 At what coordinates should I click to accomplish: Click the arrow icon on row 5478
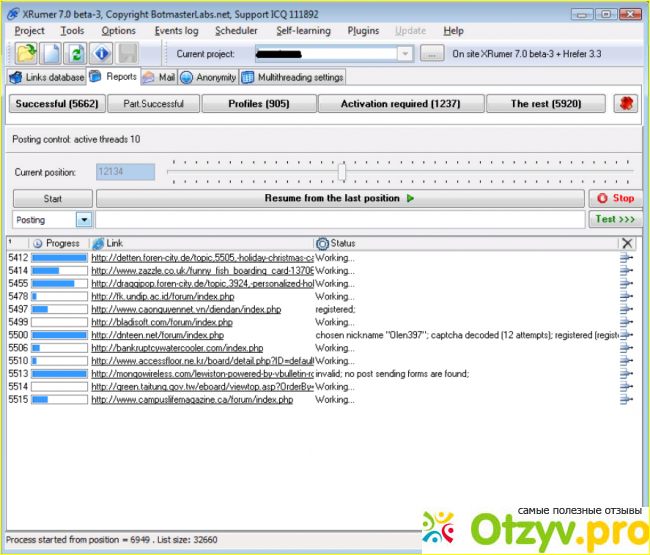(x=626, y=296)
